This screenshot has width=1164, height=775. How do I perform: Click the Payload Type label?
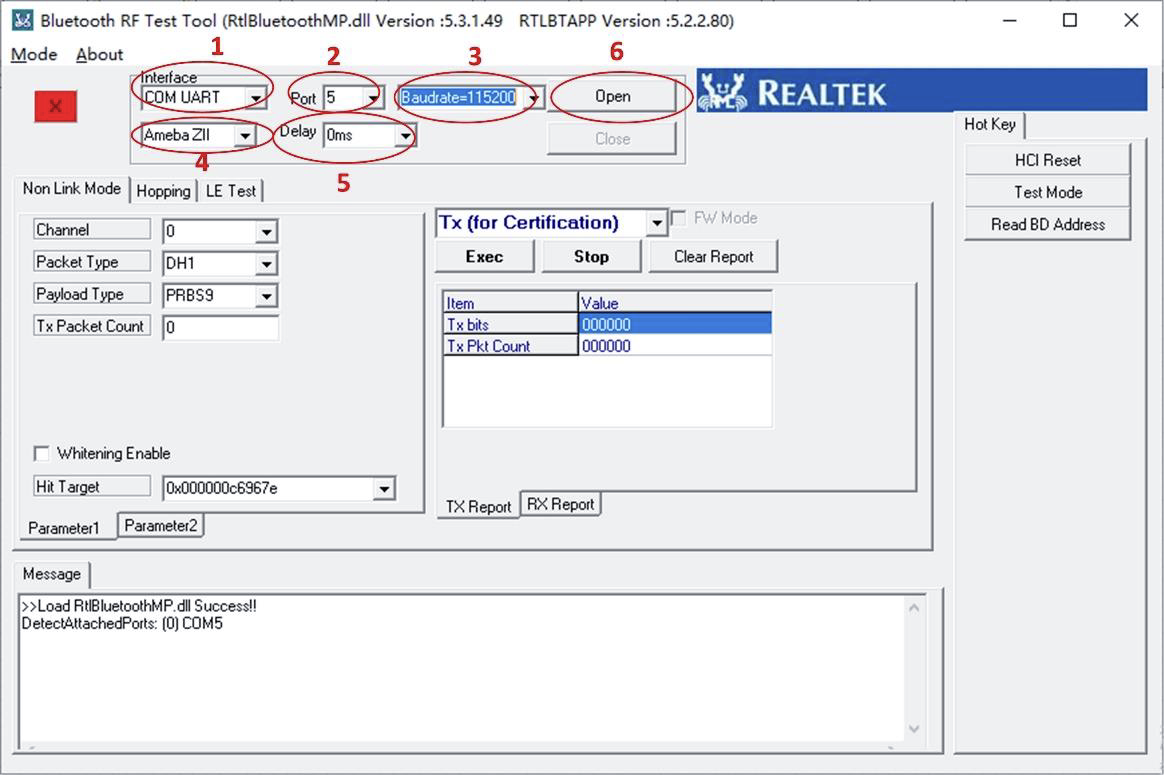click(92, 294)
